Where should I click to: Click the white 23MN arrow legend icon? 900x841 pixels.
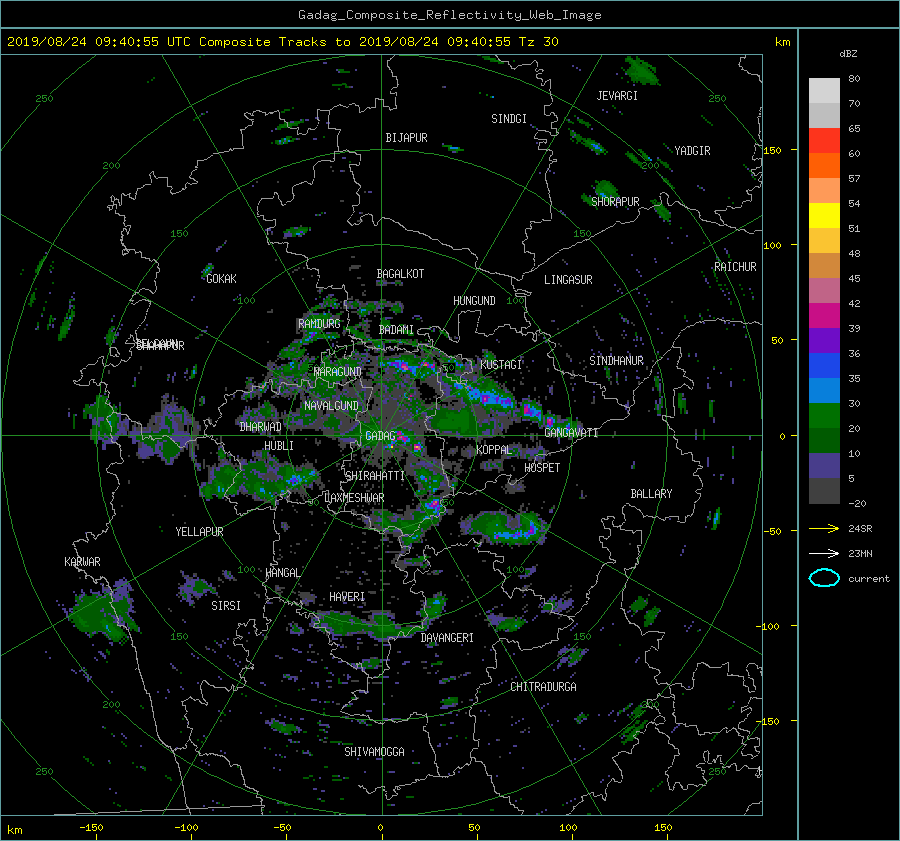coord(824,553)
